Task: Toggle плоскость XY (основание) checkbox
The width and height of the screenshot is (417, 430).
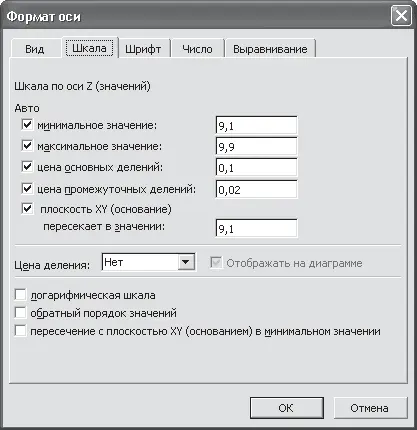Action: (x=27, y=209)
